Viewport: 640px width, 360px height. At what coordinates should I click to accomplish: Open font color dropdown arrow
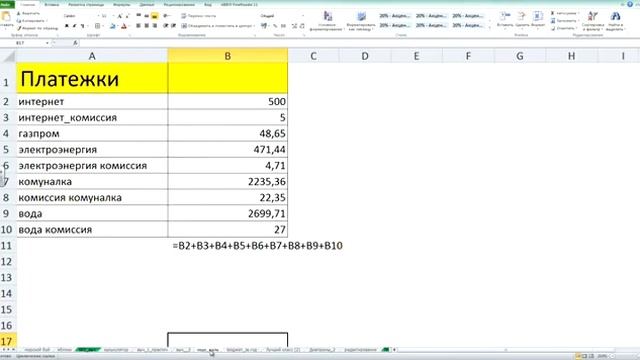129,26
